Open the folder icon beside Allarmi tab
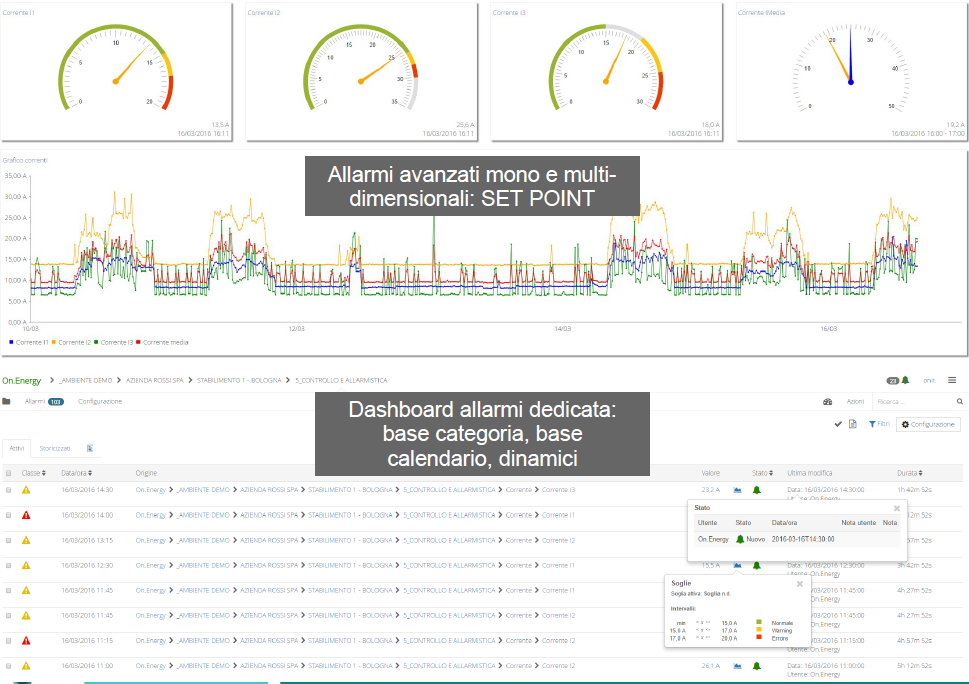 [6, 402]
